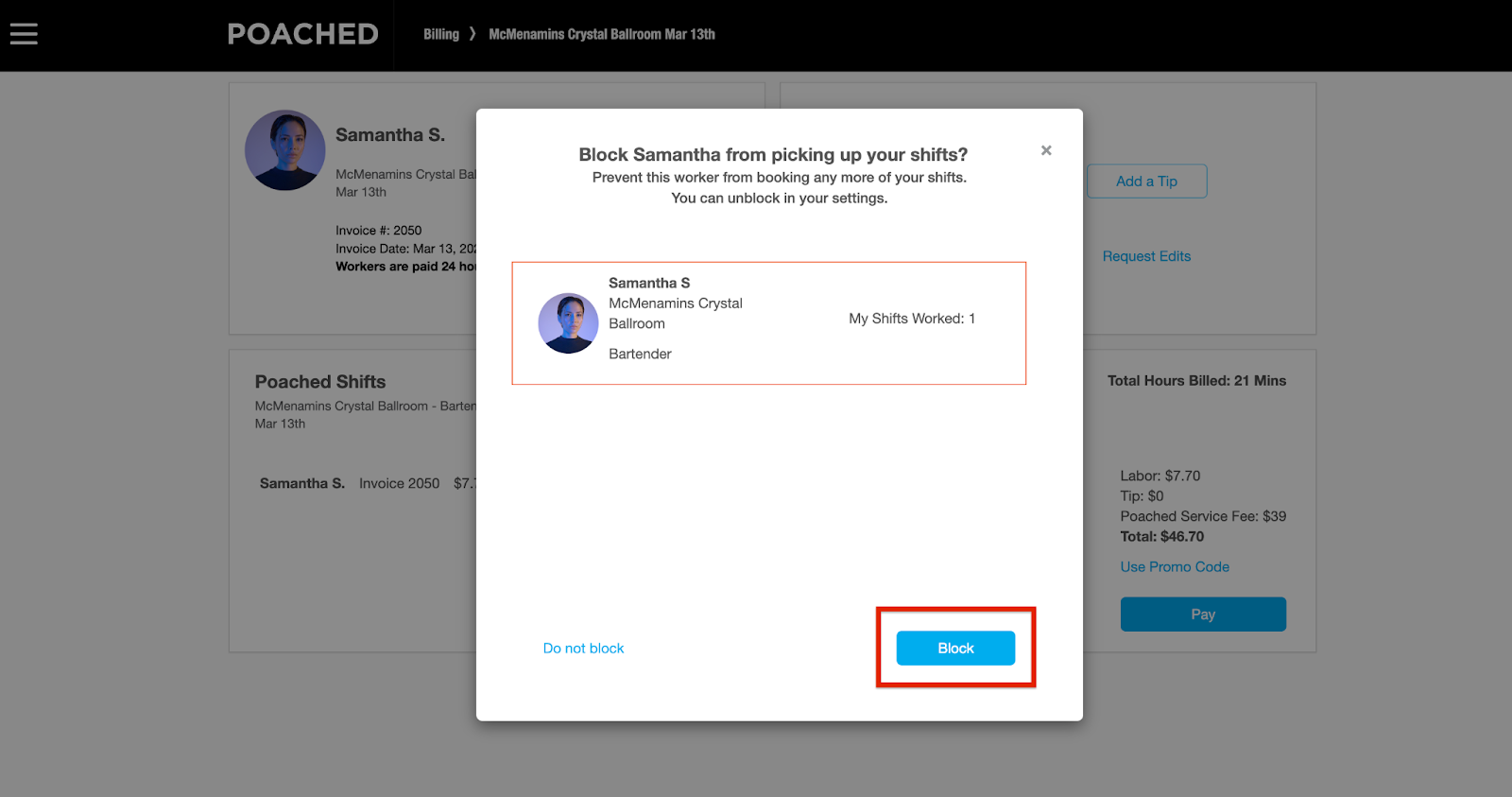
Task: Click My Shifts Worked: 1 text
Action: point(912,319)
